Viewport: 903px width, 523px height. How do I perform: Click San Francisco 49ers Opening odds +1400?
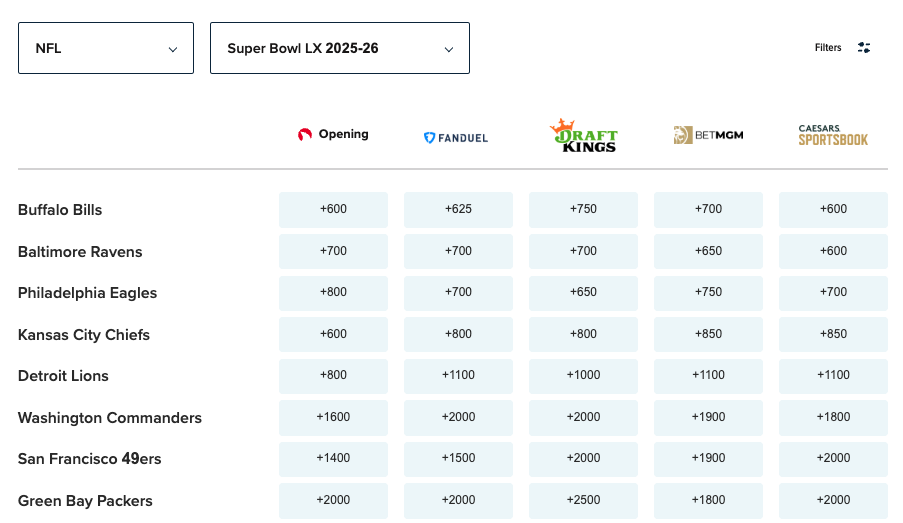[333, 459]
